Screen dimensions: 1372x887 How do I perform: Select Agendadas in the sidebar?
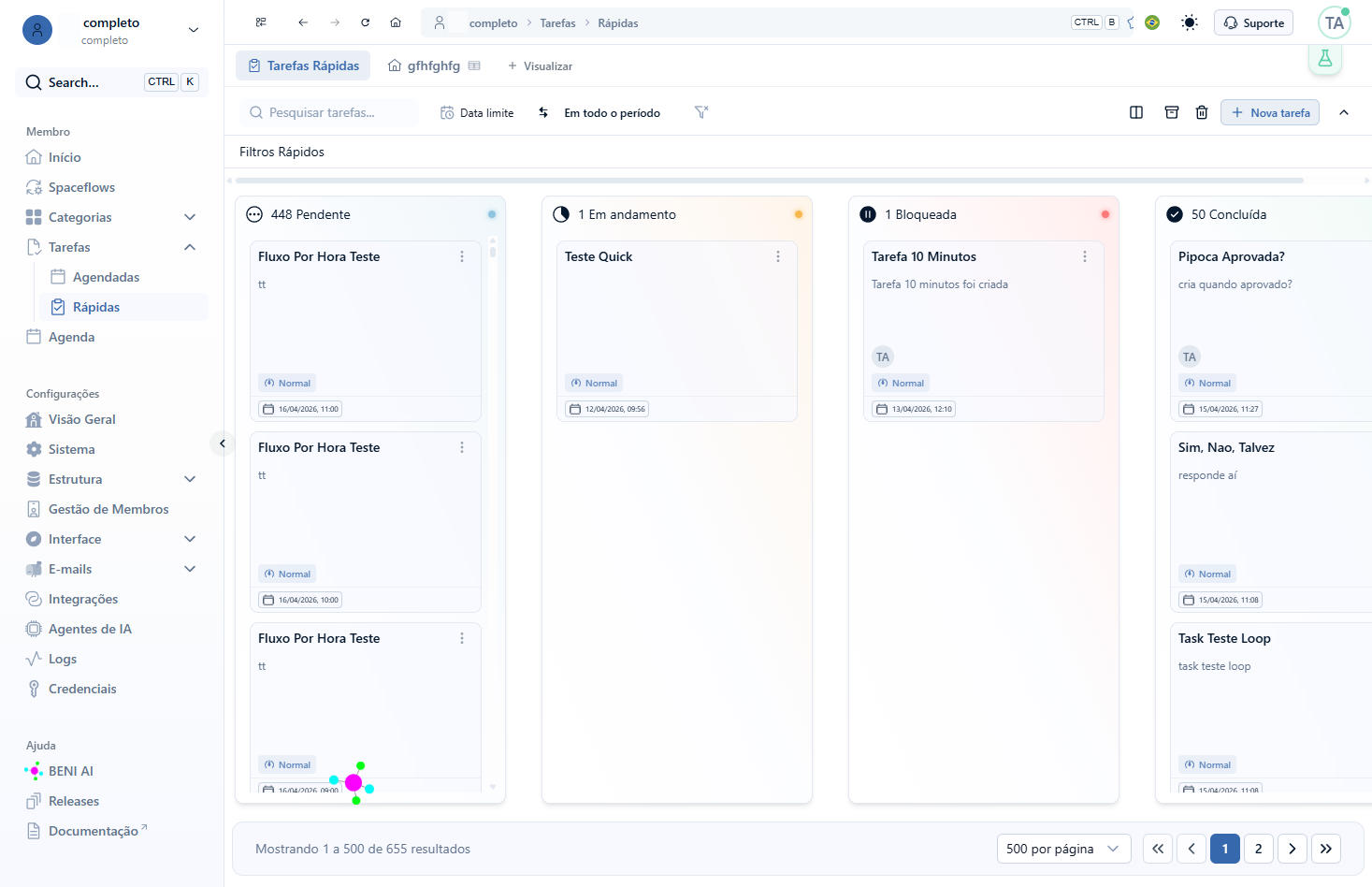coord(106,277)
